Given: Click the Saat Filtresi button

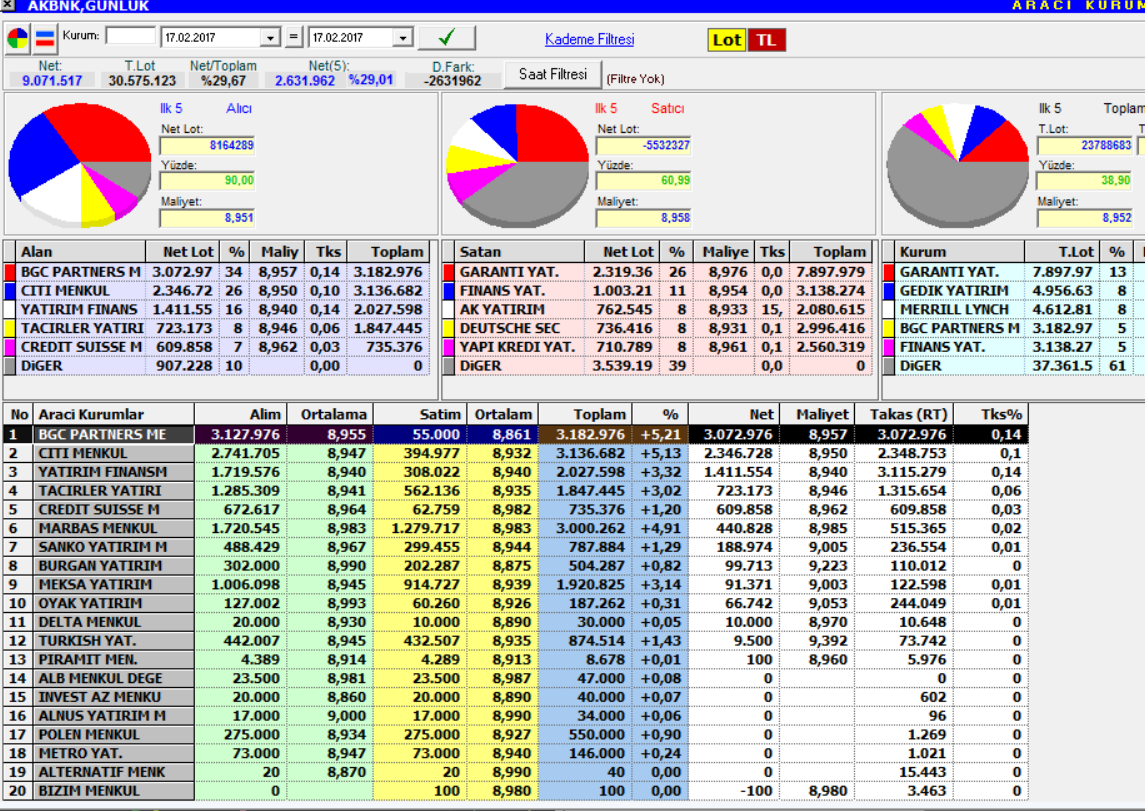Looking at the screenshot, I should coord(553,74).
